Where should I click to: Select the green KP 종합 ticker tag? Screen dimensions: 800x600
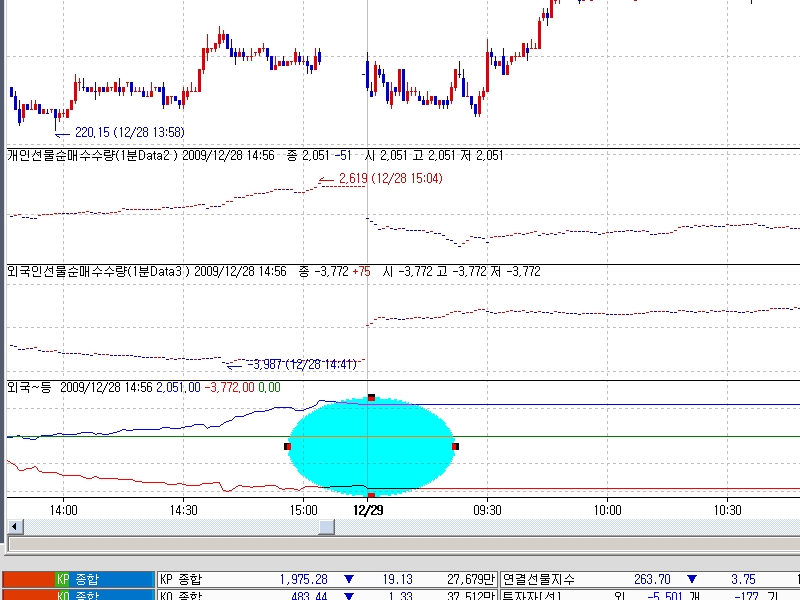105,579
